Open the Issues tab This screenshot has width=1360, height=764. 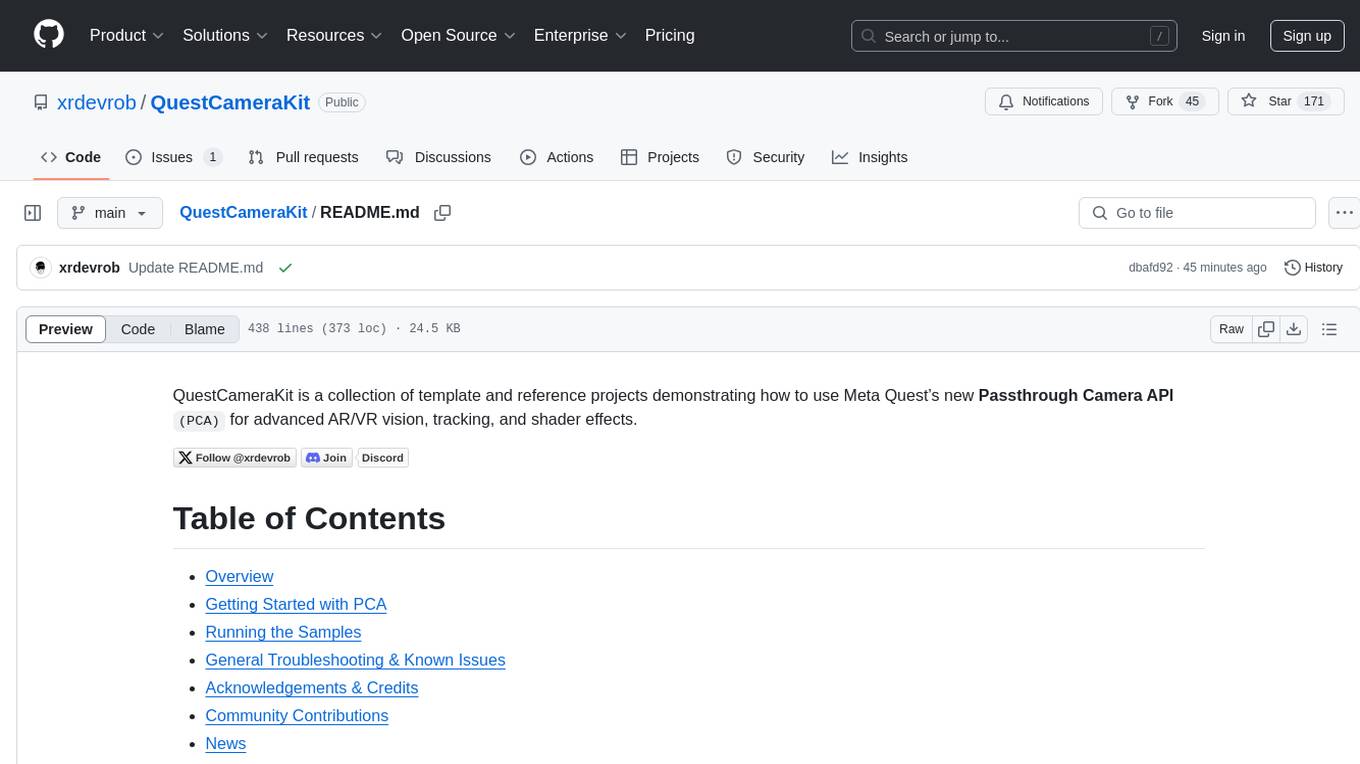pyautogui.click(x=173, y=157)
